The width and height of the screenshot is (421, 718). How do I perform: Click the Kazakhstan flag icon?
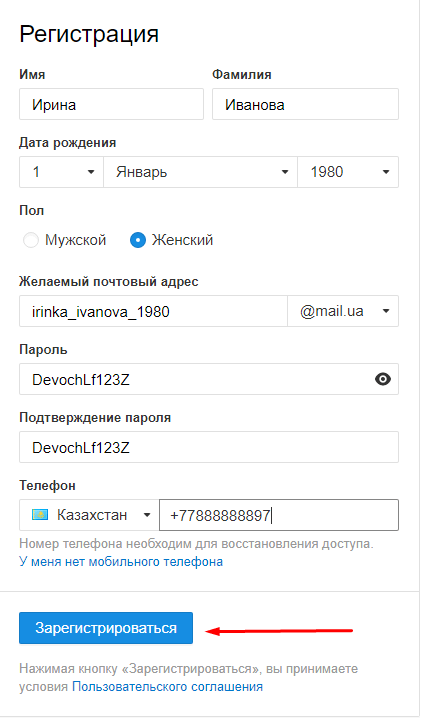[x=40, y=515]
